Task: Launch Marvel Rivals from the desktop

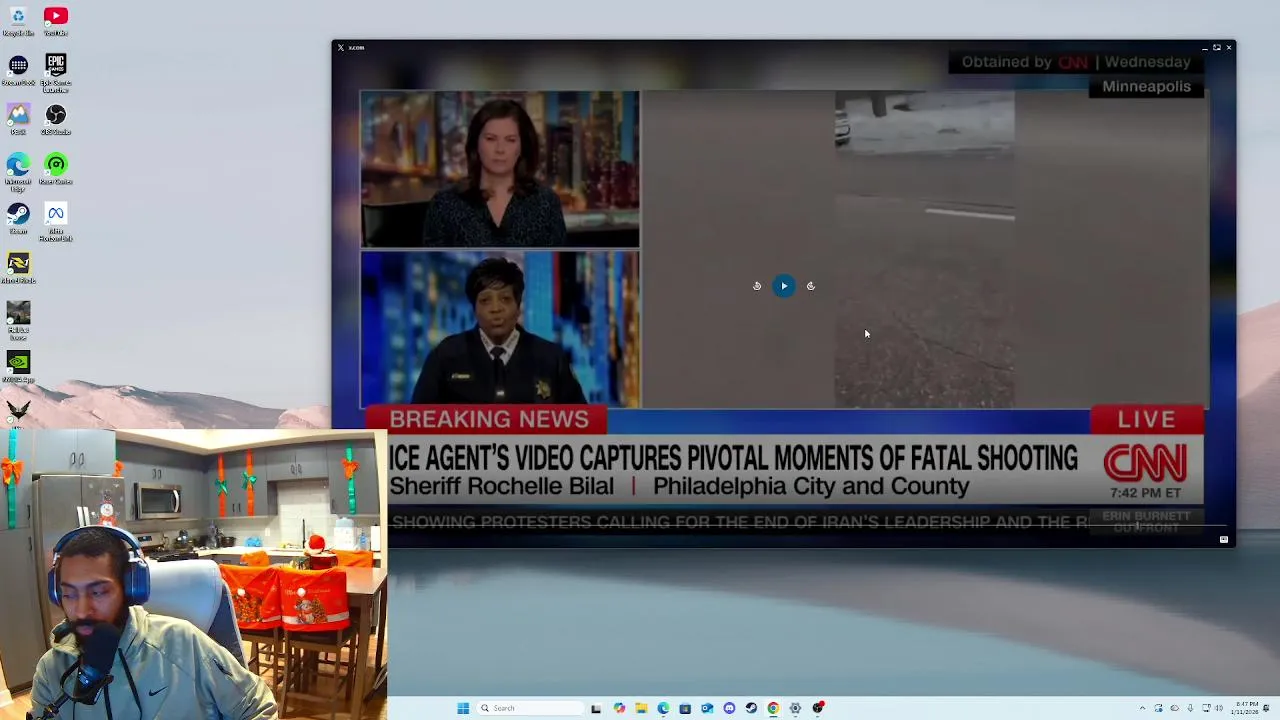Action: [x=18, y=267]
